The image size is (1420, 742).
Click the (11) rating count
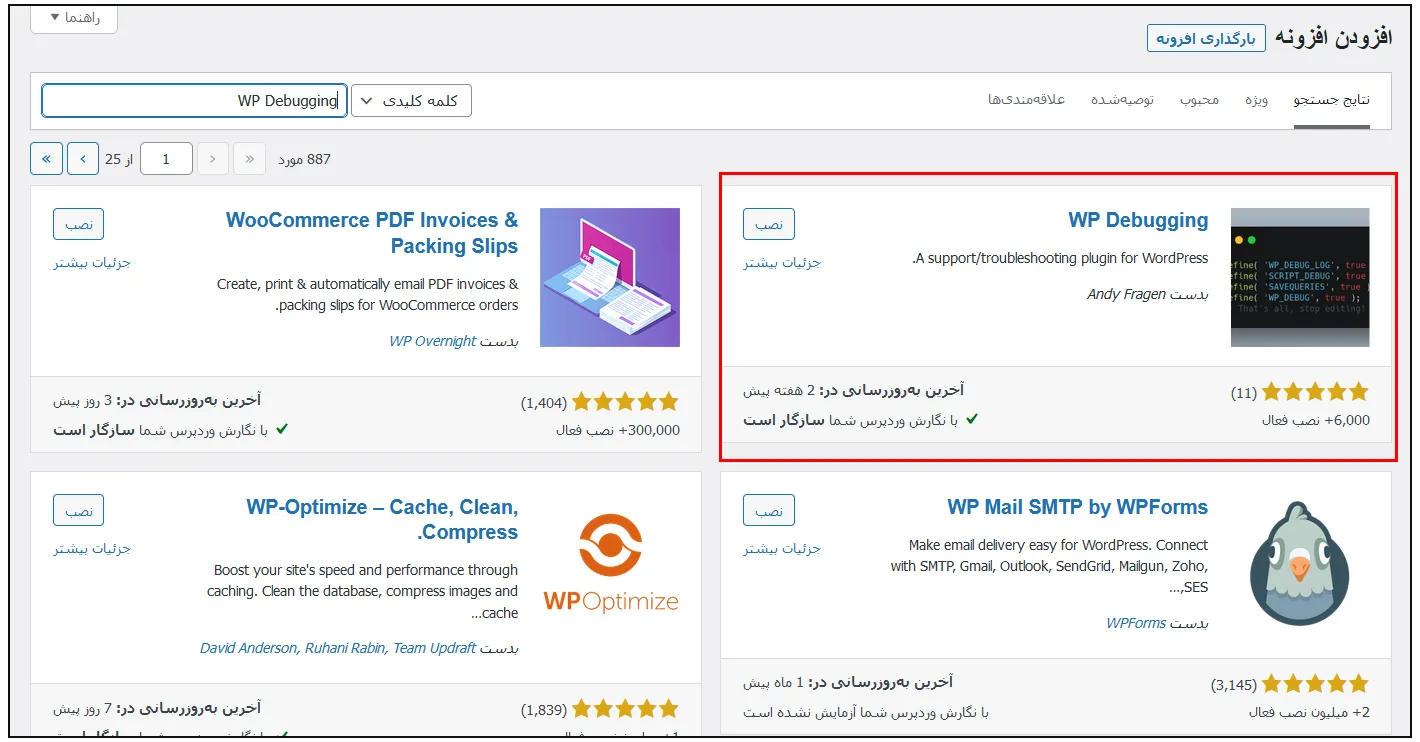click(x=1243, y=394)
